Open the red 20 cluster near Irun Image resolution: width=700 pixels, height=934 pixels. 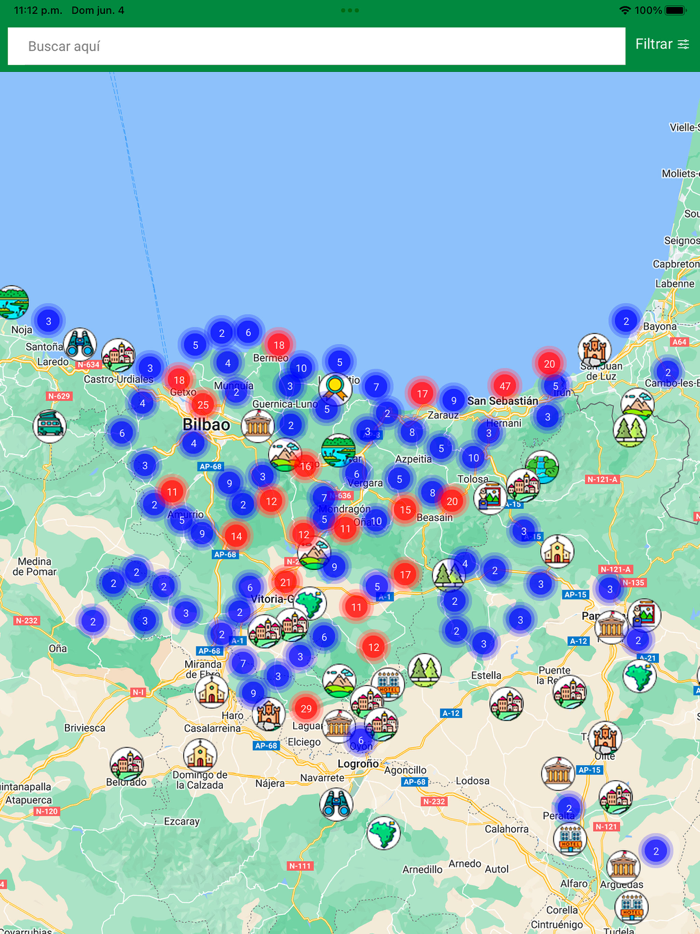click(549, 363)
